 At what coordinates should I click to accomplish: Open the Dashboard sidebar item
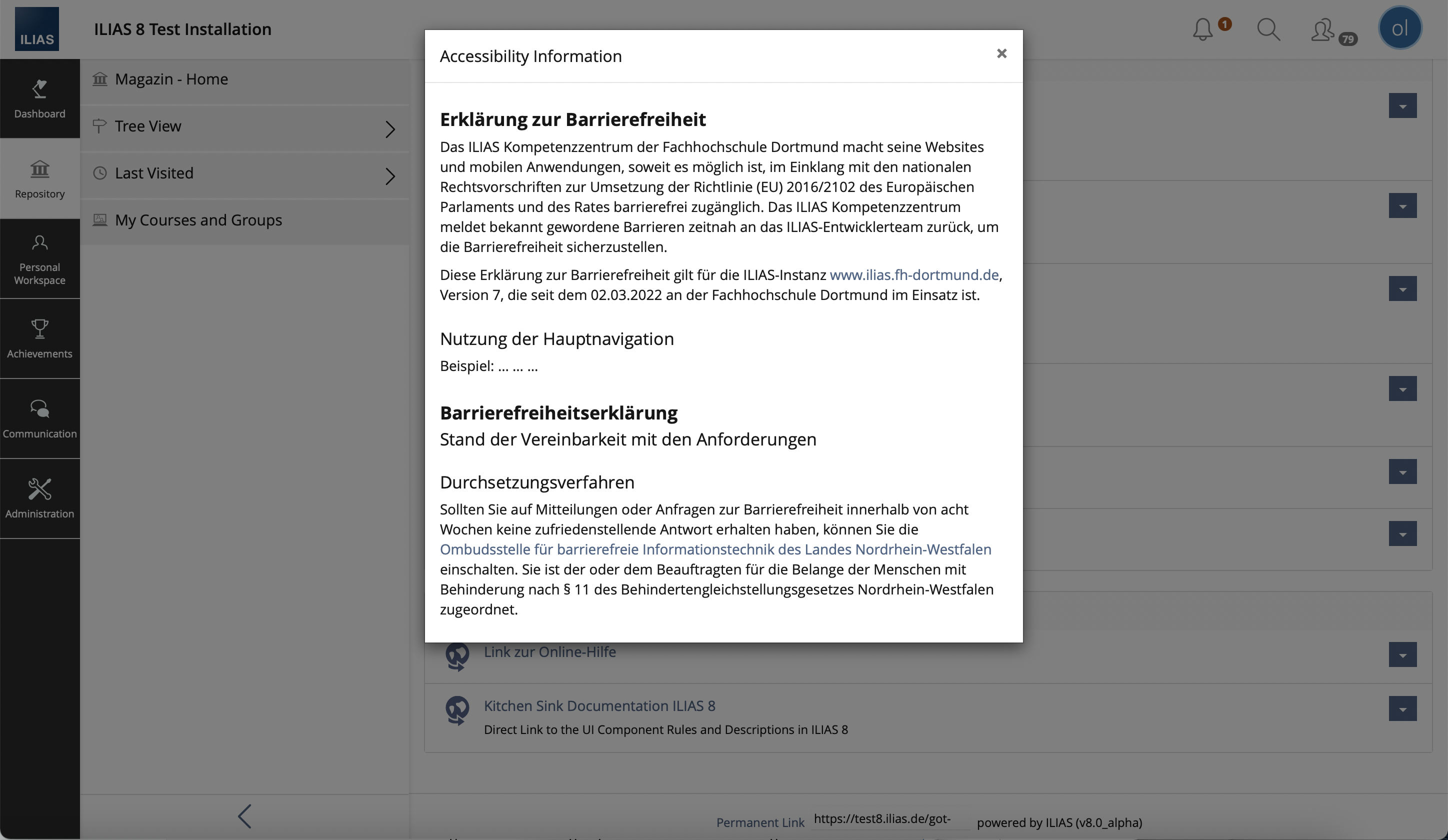tap(39, 98)
